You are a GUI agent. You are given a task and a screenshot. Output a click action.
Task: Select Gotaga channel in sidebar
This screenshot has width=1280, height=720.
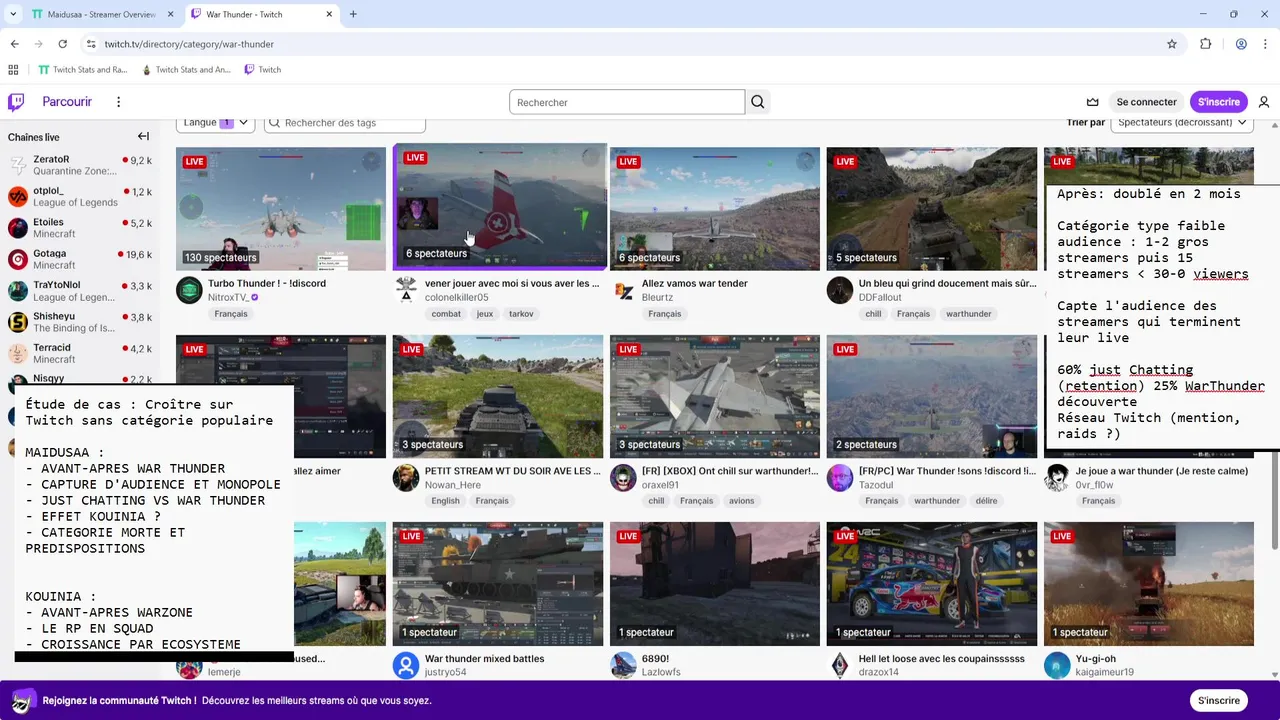[x=80, y=259]
